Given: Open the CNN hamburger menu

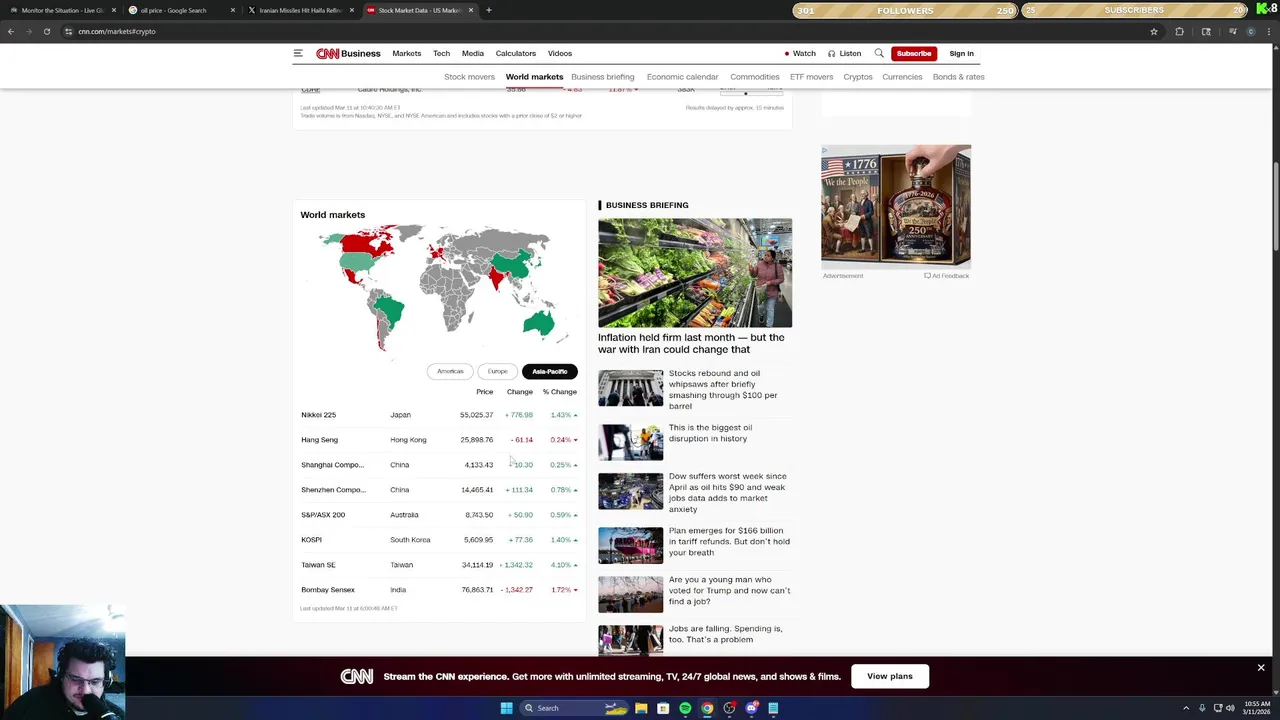Looking at the screenshot, I should point(298,53).
